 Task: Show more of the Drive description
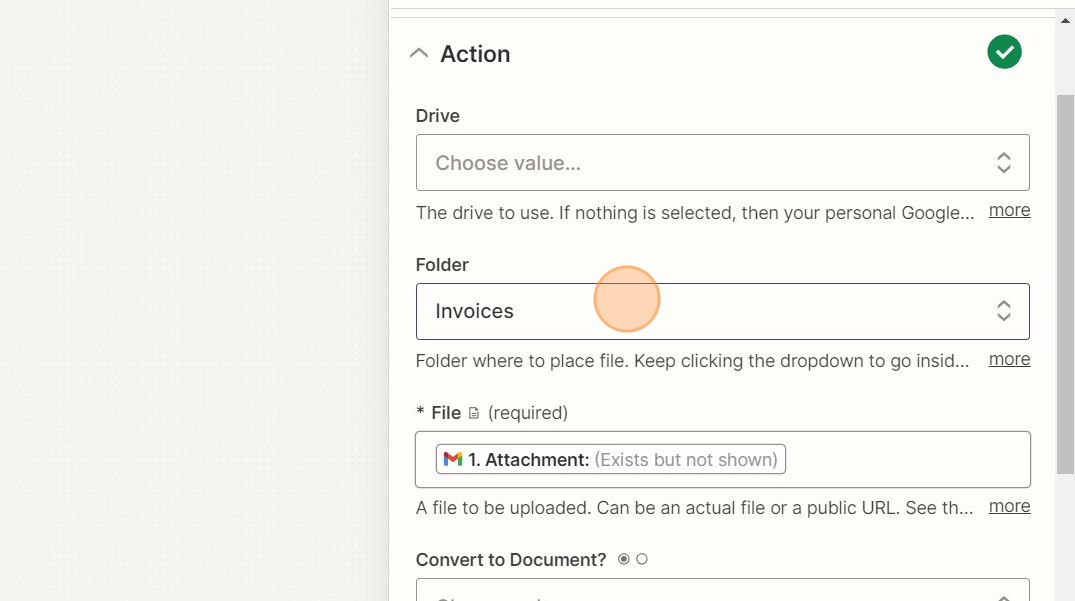click(x=1009, y=211)
